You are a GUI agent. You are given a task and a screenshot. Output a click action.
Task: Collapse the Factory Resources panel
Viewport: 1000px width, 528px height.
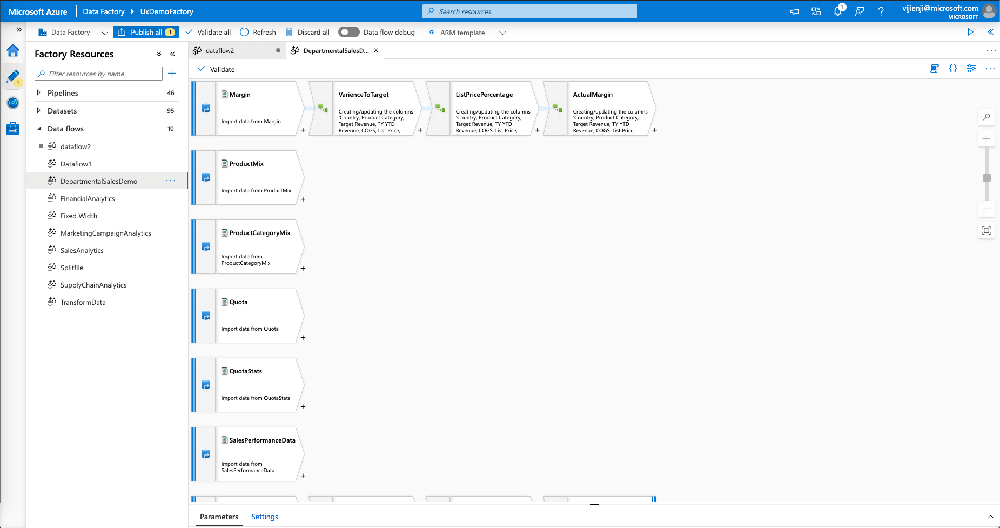click(x=172, y=54)
